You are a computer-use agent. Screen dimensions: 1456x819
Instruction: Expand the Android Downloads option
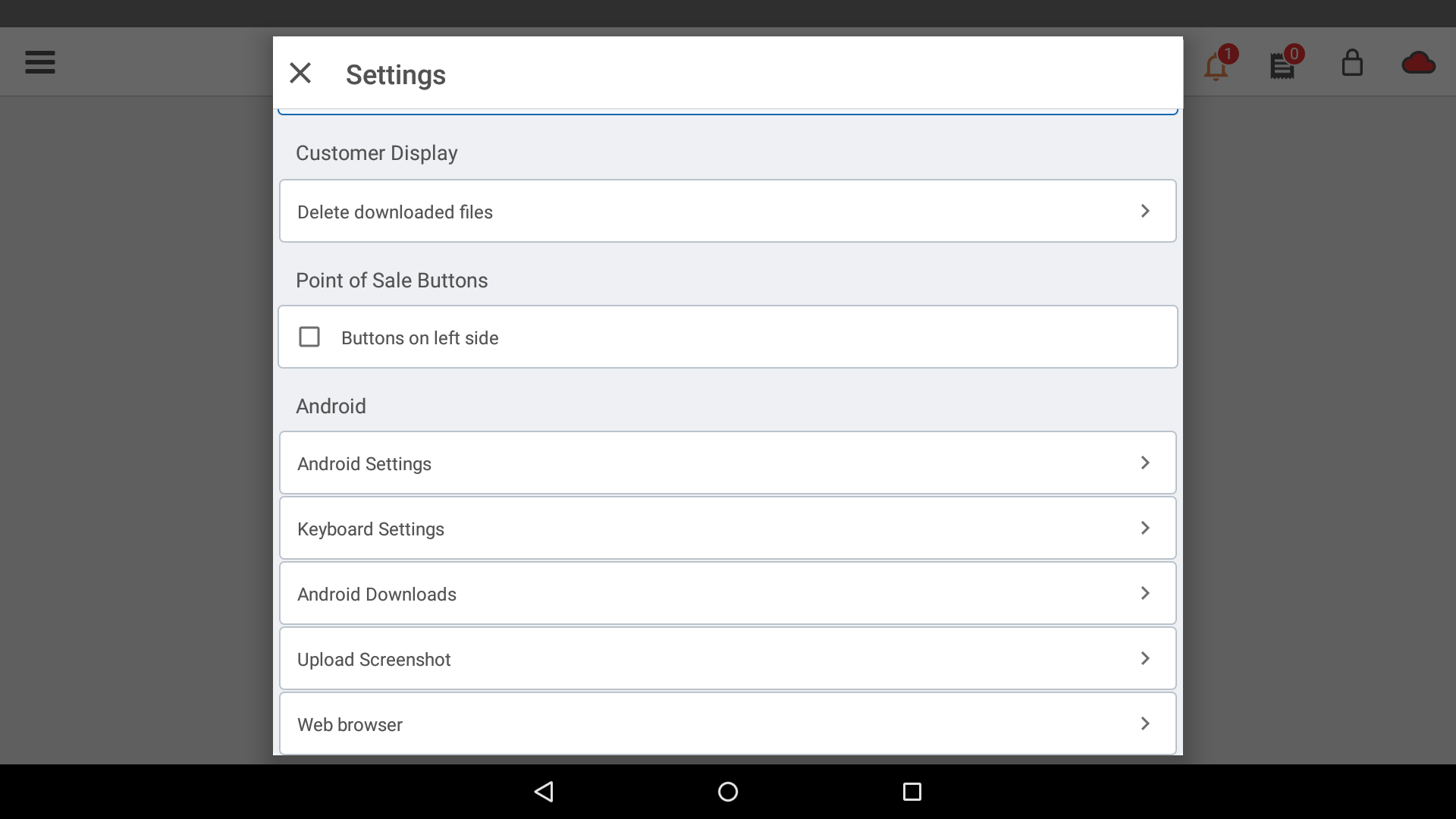point(727,594)
